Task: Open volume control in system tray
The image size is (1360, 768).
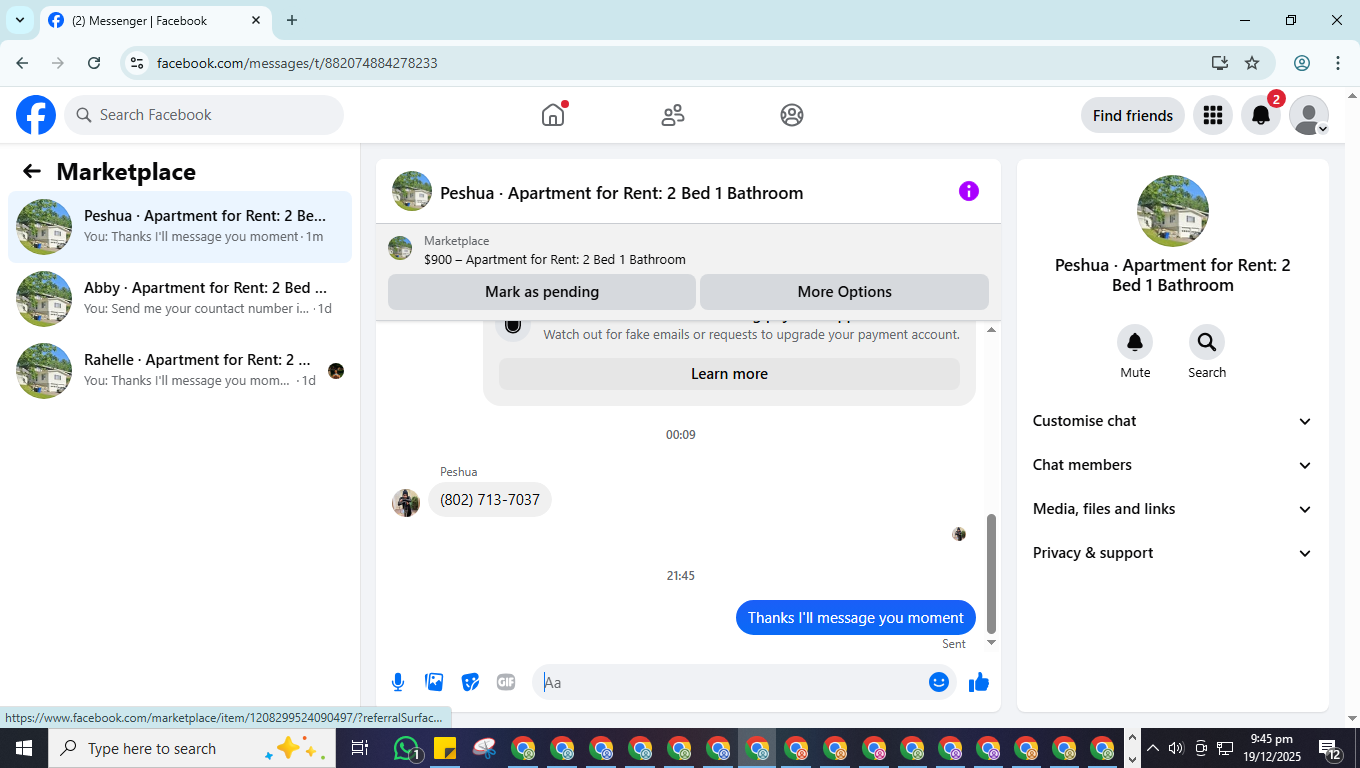Action: click(x=1177, y=748)
